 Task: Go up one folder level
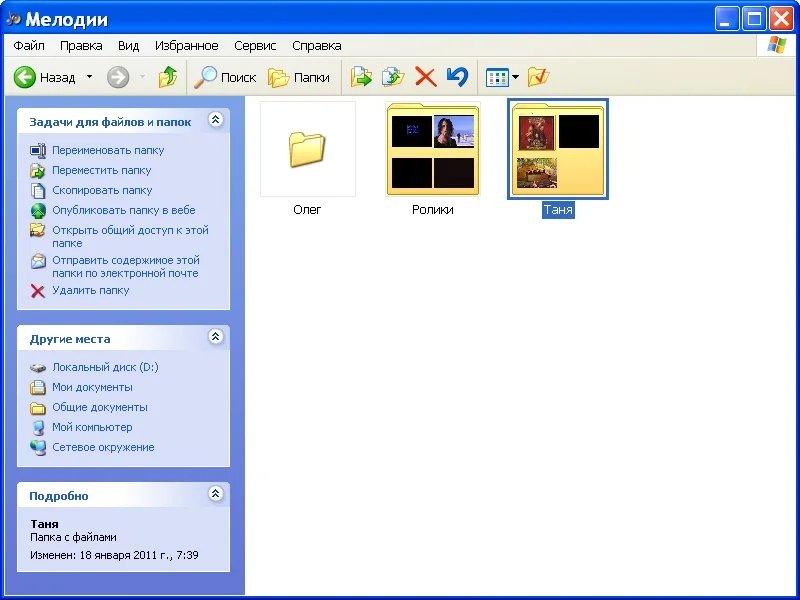coord(168,77)
